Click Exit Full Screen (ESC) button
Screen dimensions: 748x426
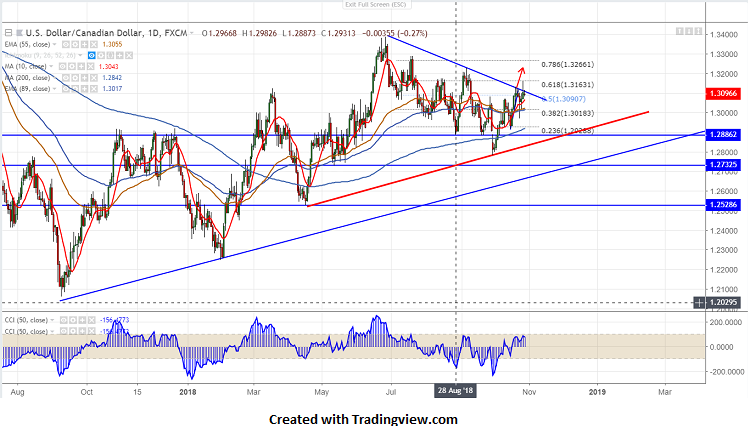tap(376, 5)
